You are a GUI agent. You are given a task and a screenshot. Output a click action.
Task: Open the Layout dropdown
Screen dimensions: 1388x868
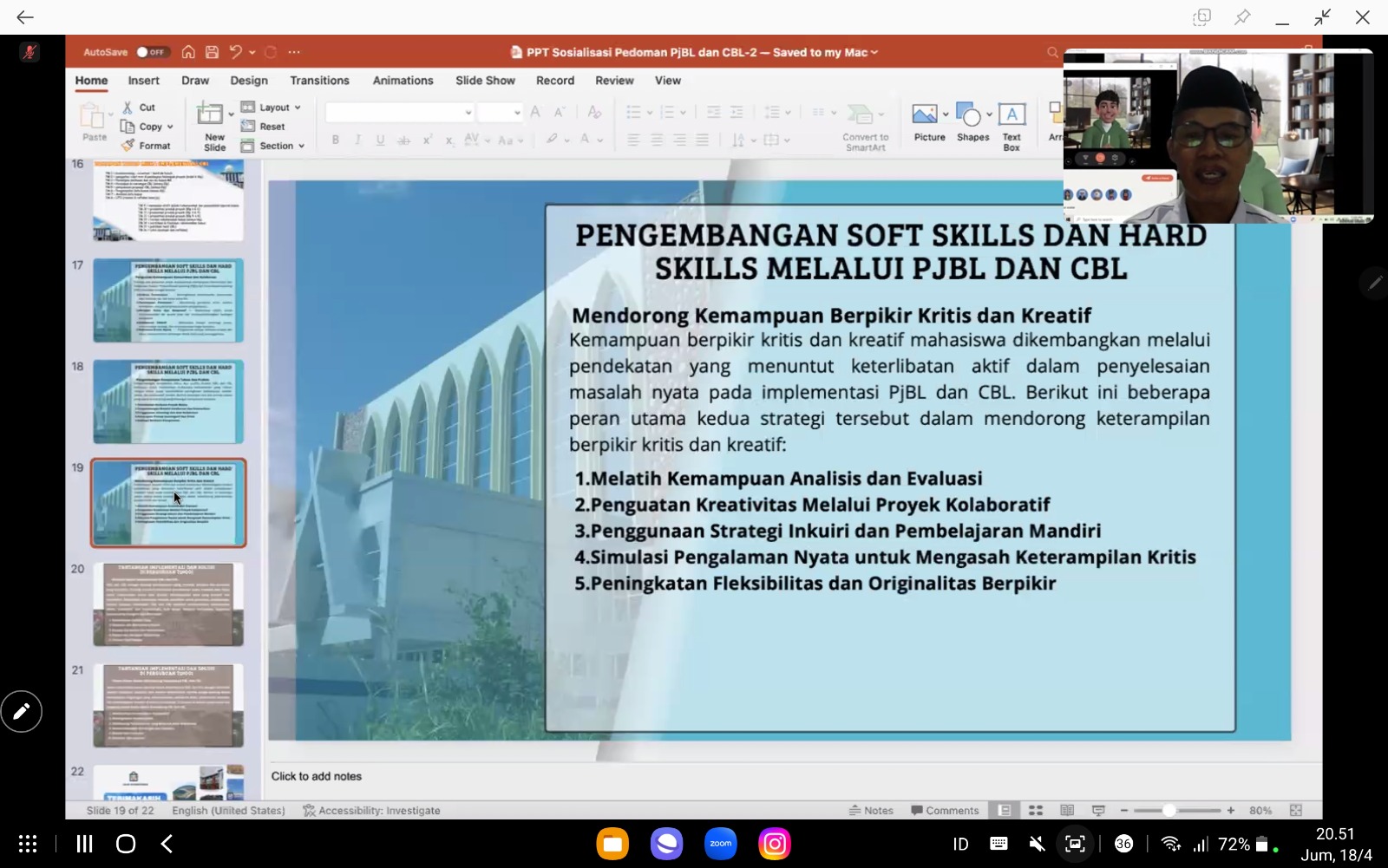(x=270, y=108)
